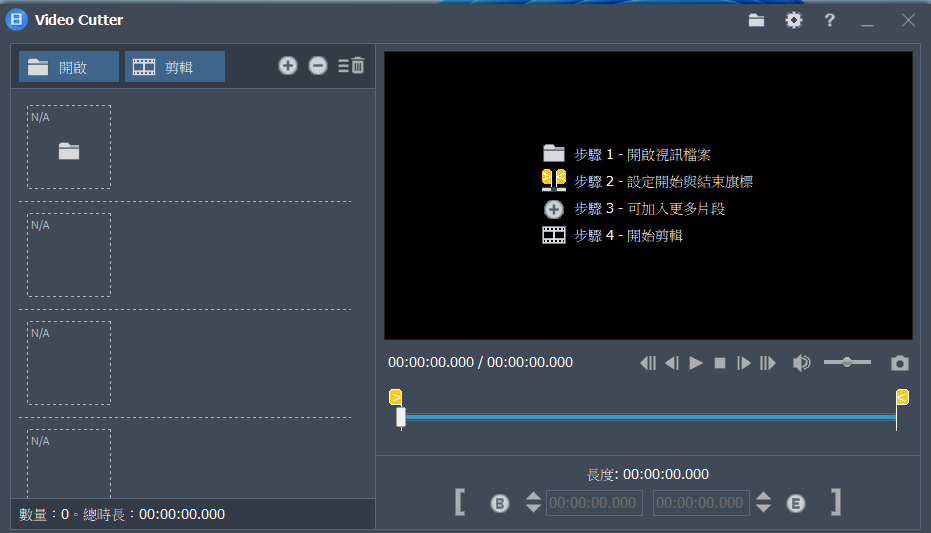Step back one frame
Image resolution: width=931 pixels, height=533 pixels.
pyautogui.click(x=672, y=363)
